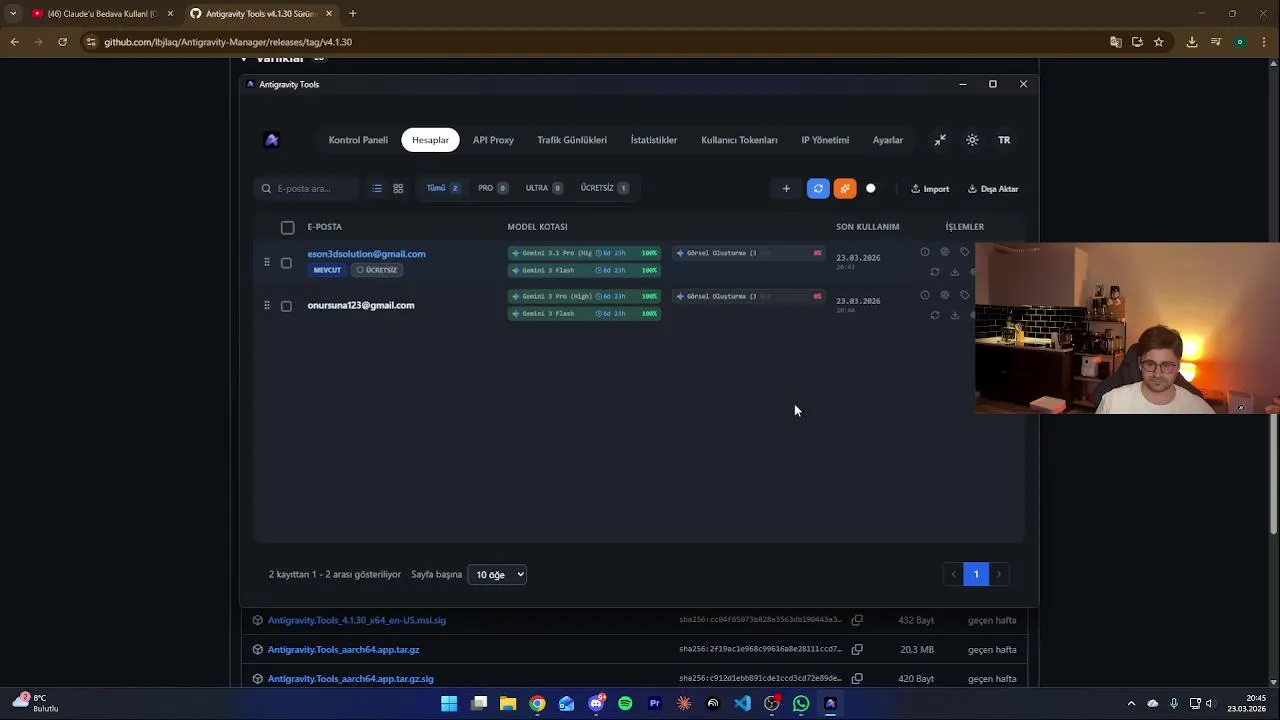The image size is (1280, 720).
Task: Open Spotify from taskbar
Action: pos(625,704)
